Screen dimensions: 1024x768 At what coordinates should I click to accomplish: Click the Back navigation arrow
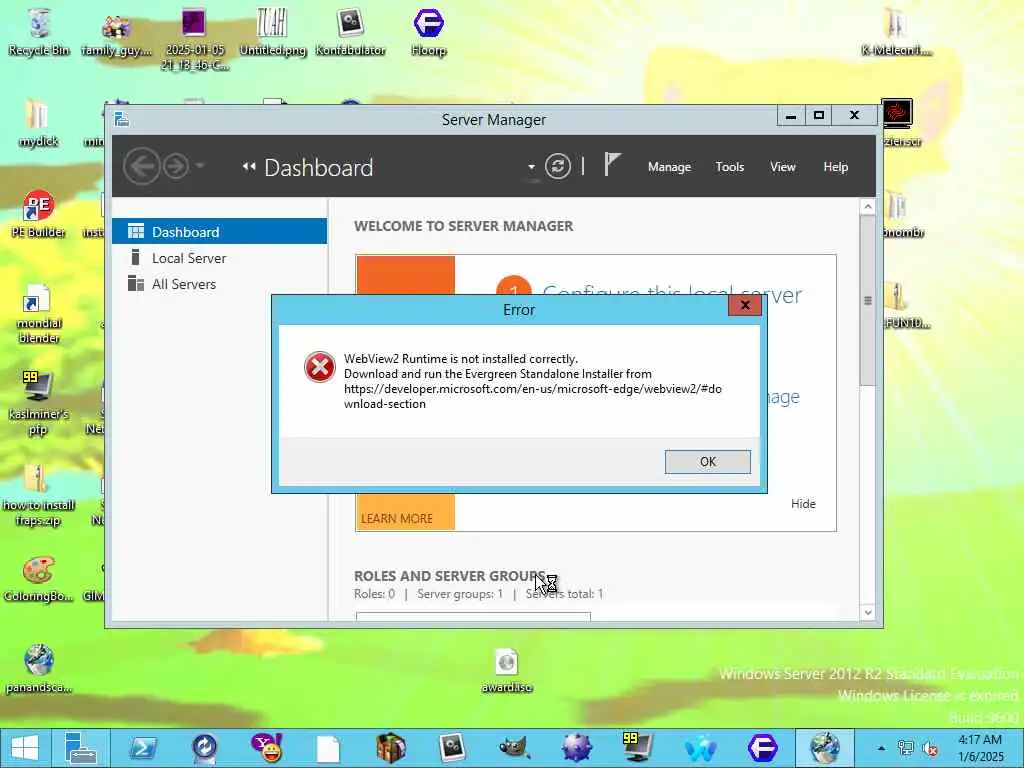click(x=142, y=167)
